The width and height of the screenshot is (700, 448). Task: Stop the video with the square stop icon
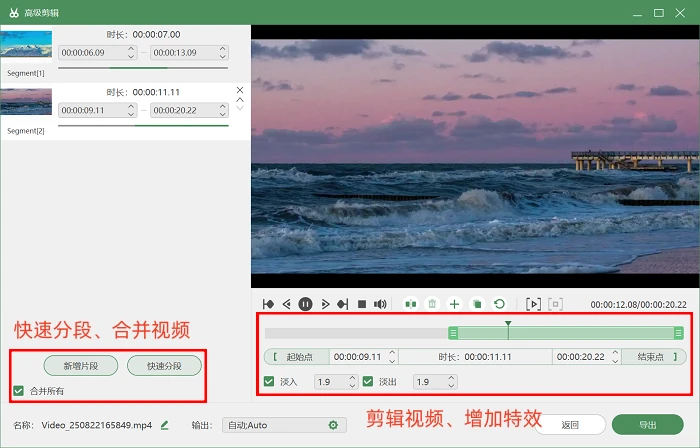[x=362, y=304]
